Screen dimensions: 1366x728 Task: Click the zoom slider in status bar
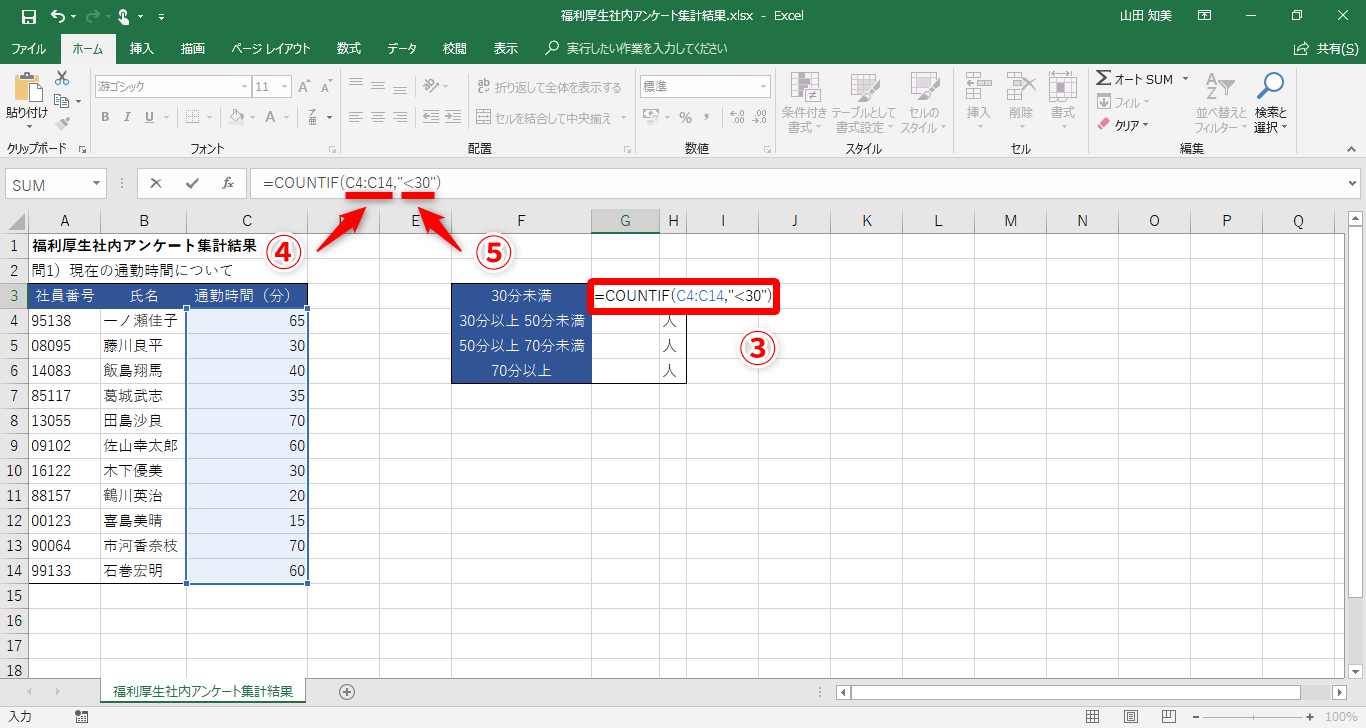[x=1254, y=716]
